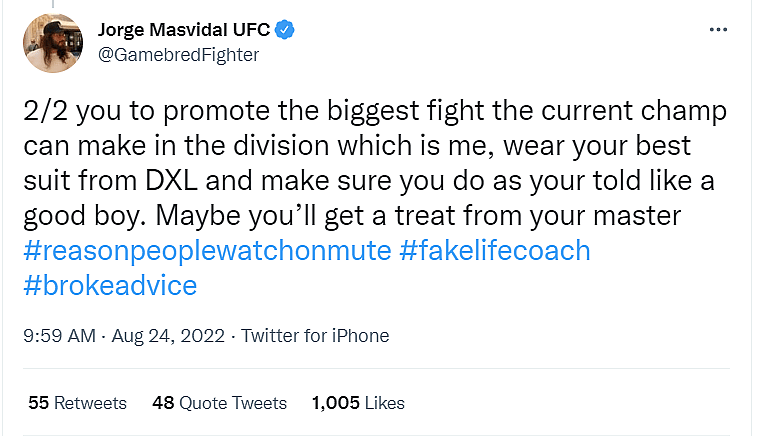The image size is (757, 436).
Task: Click the Quote Tweets count number 48
Action: (163, 403)
